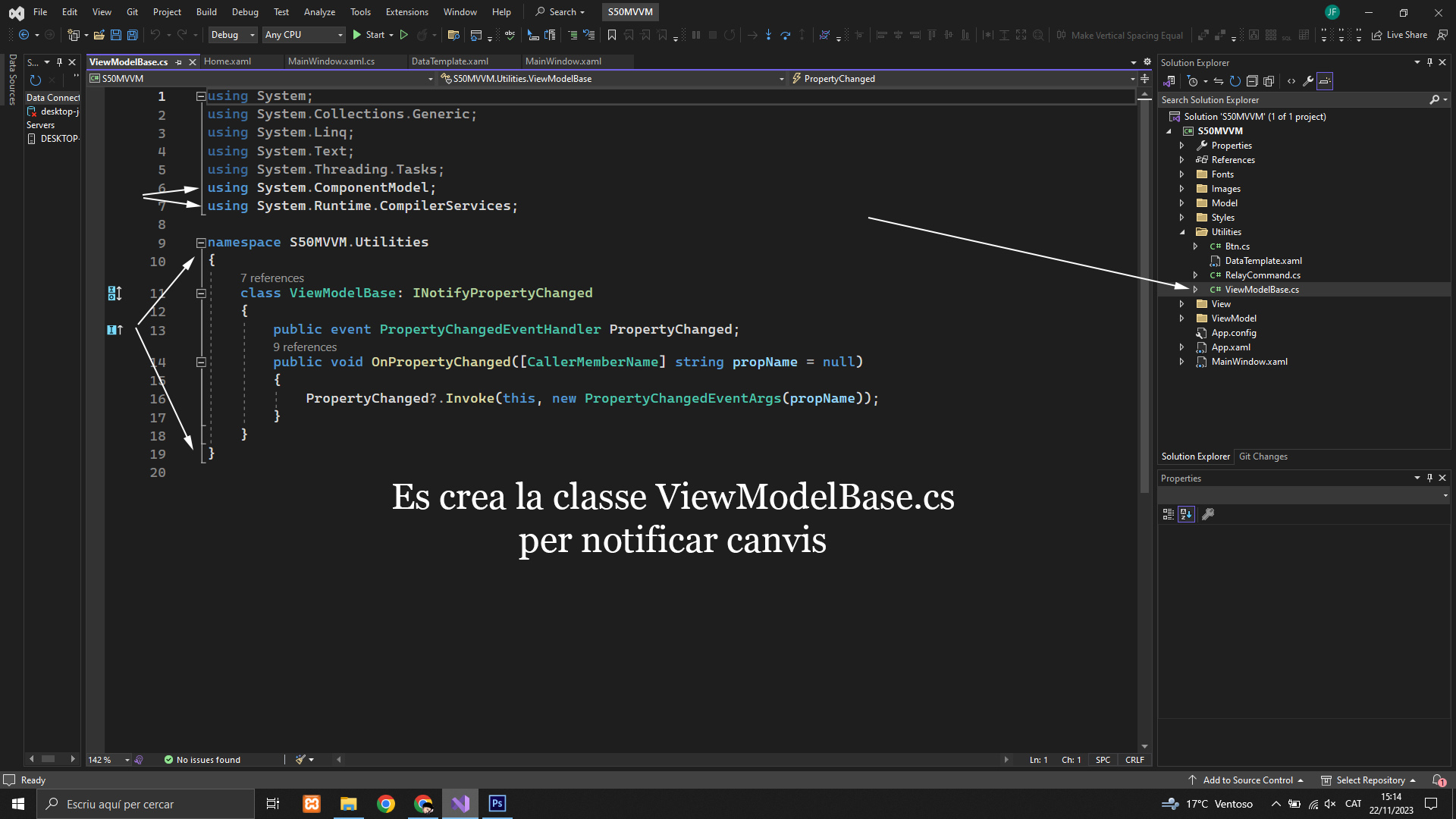Toggle categorized view in Properties panel
This screenshot has height=819, width=1456.
[x=1169, y=514]
